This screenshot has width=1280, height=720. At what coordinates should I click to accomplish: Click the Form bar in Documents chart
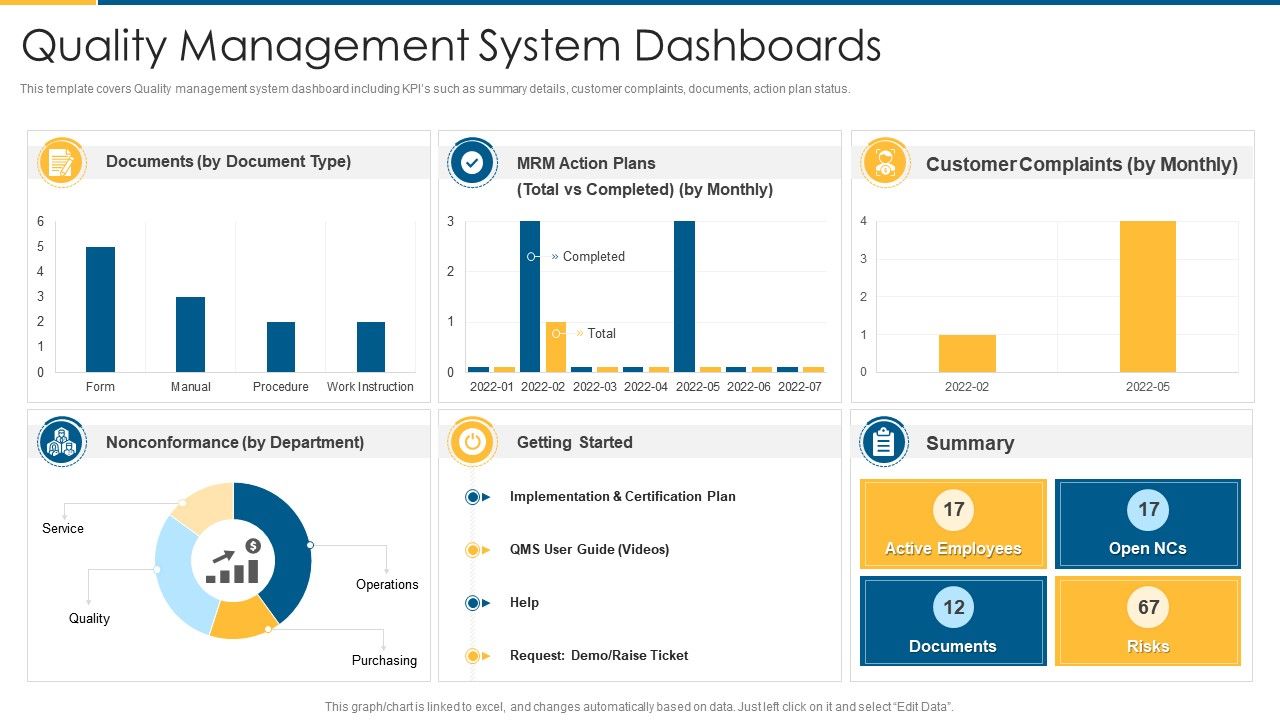100,309
